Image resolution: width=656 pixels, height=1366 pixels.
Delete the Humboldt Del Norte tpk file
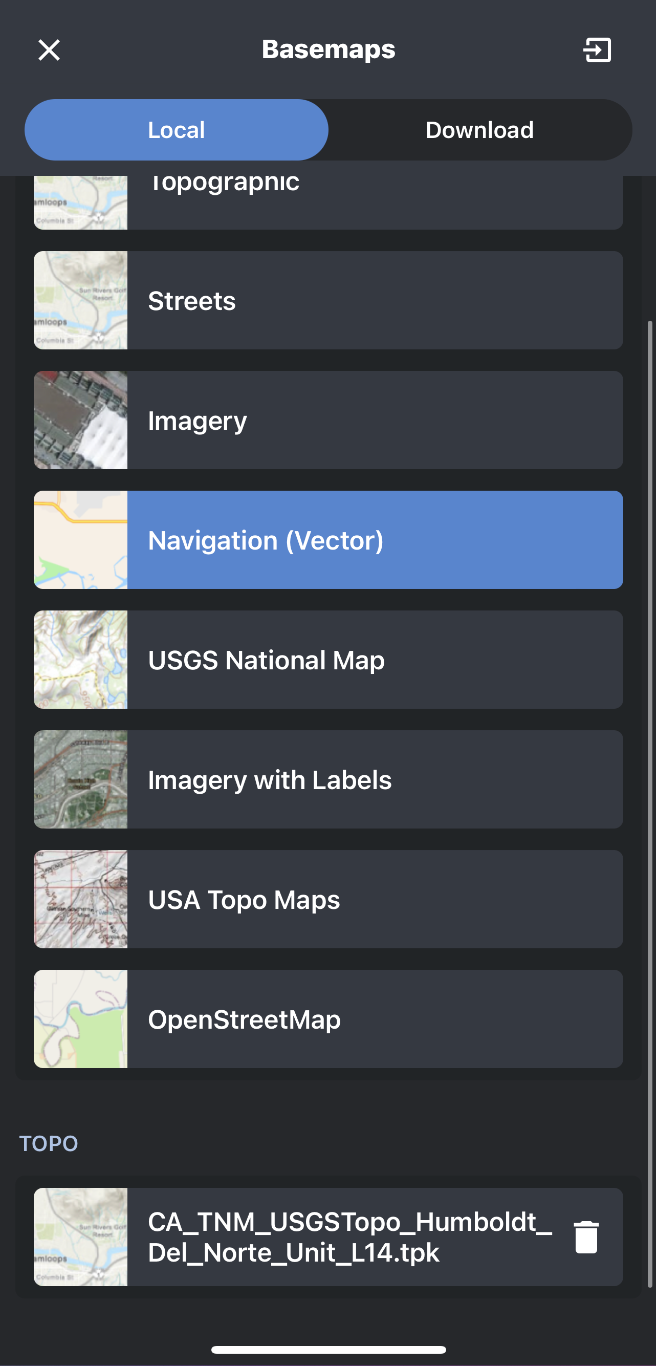586,1237
